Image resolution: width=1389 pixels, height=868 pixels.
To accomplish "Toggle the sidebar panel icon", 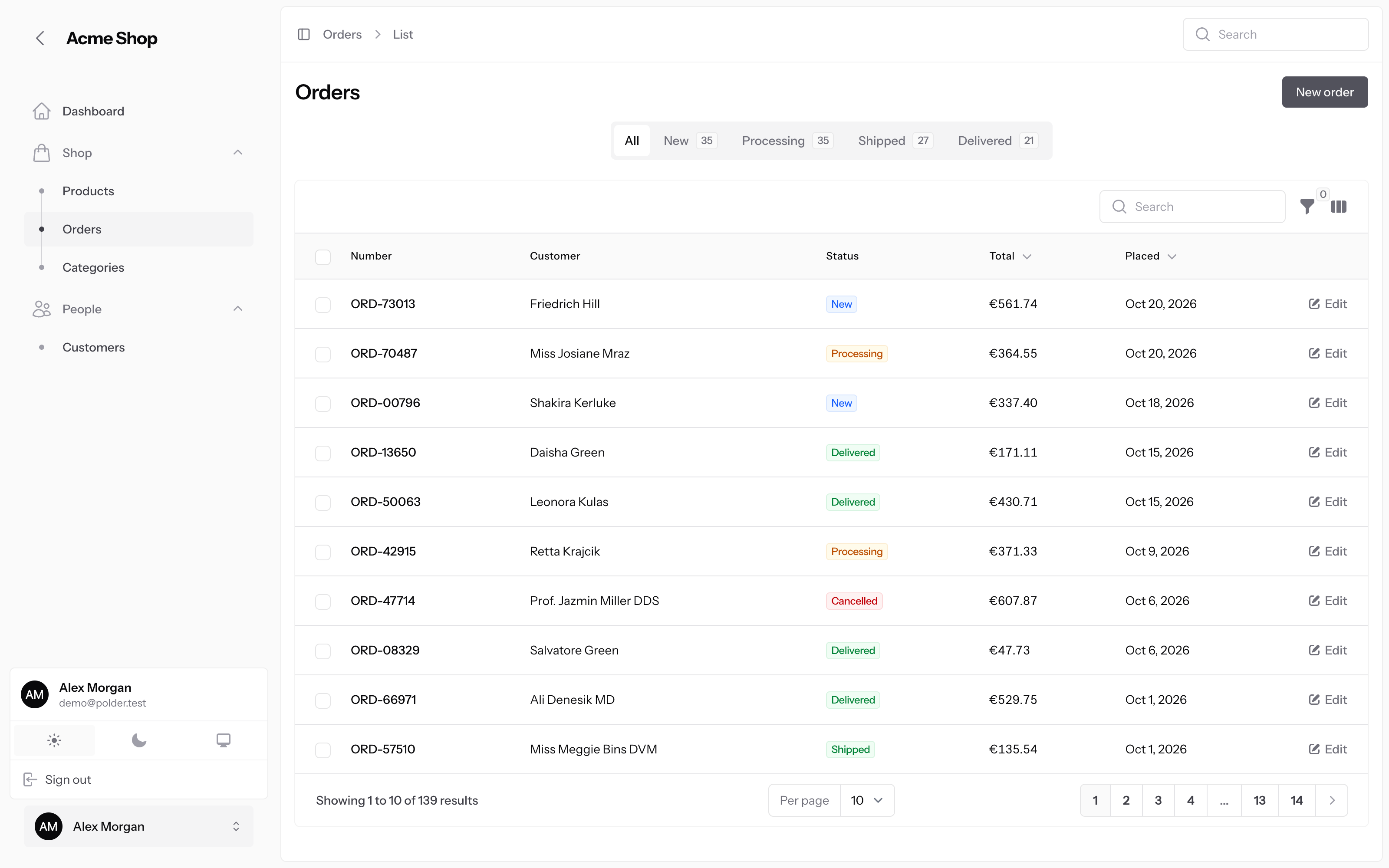I will tap(304, 34).
